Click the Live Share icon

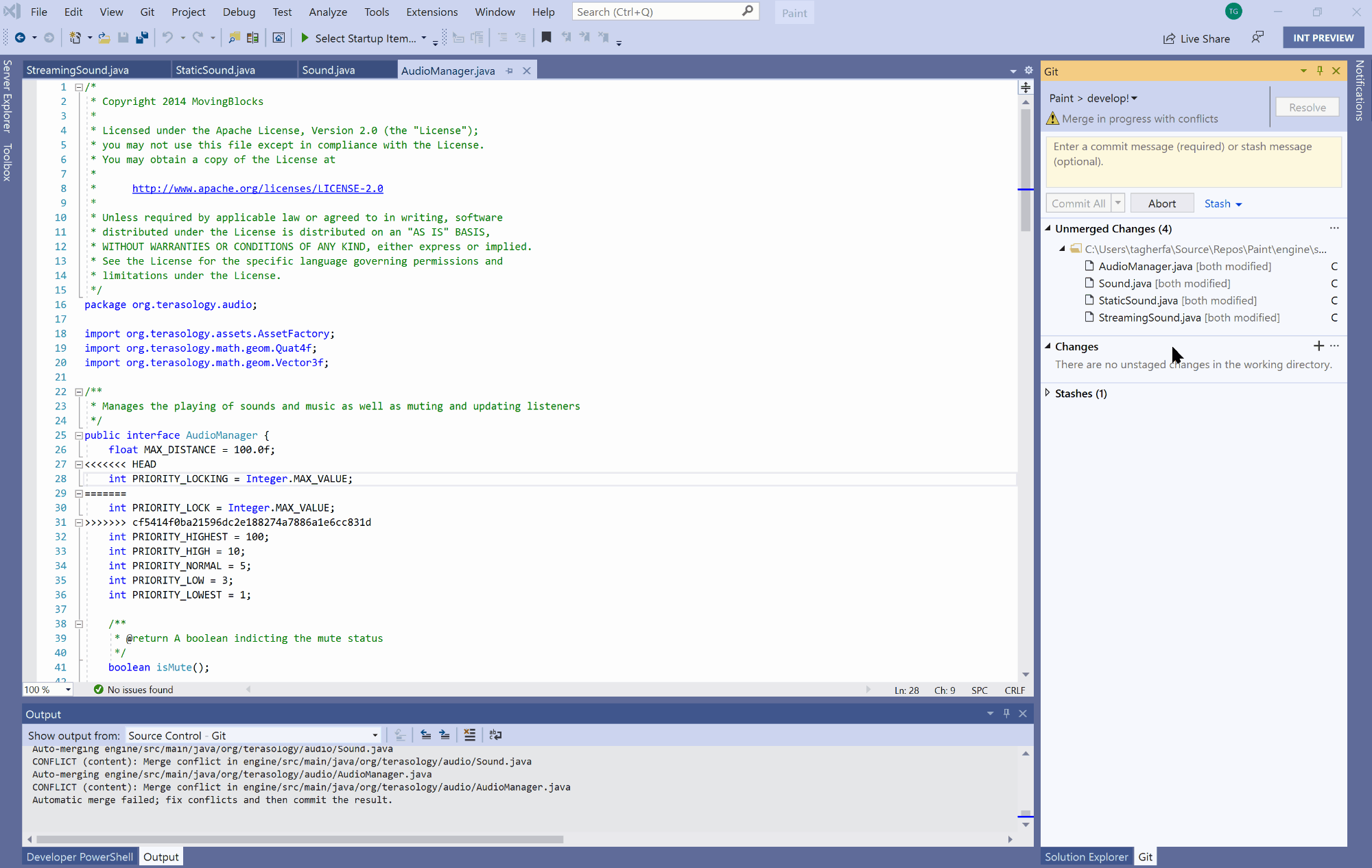(x=1169, y=38)
